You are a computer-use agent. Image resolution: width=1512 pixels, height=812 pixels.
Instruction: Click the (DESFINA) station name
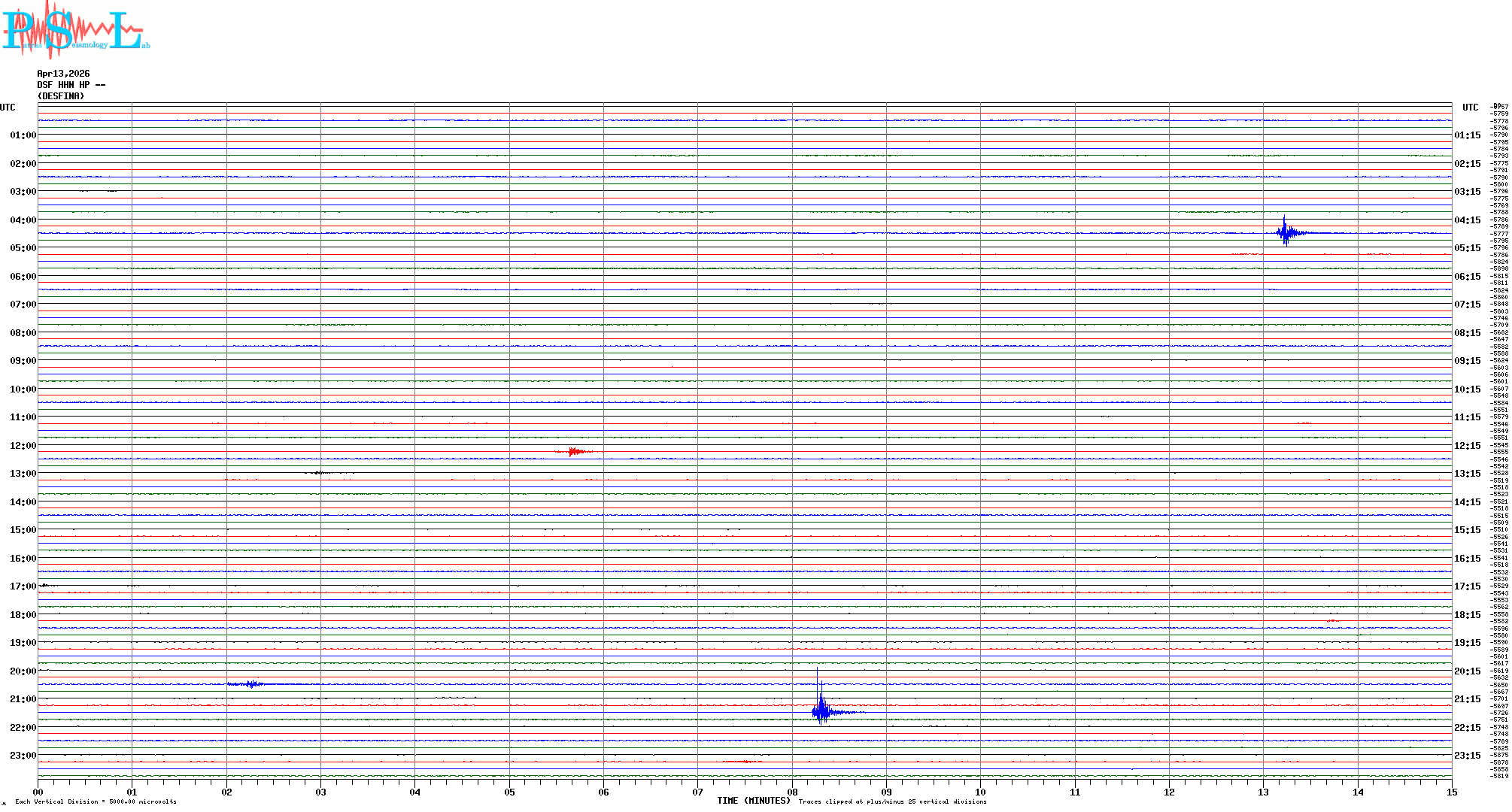pos(61,96)
